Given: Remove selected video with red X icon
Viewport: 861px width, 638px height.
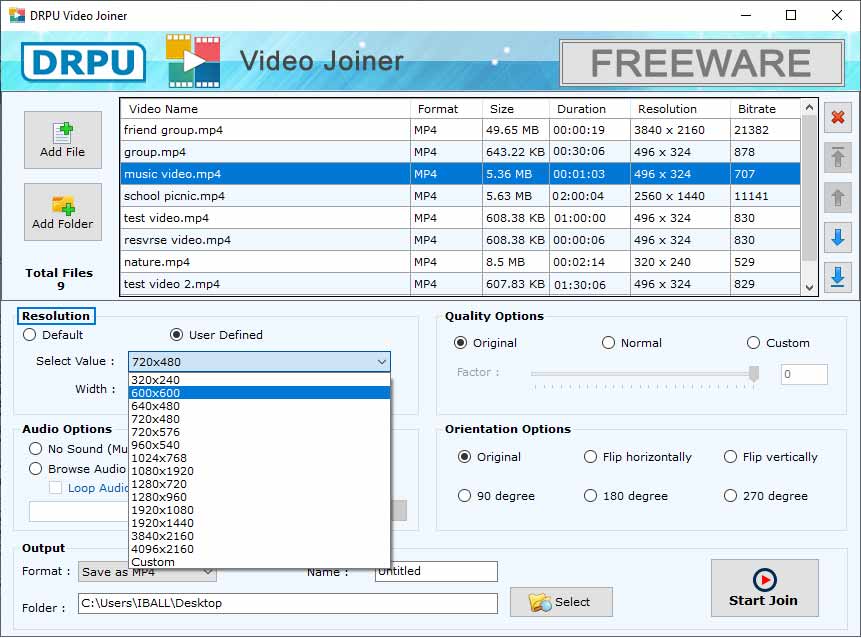Looking at the screenshot, I should pyautogui.click(x=837, y=117).
